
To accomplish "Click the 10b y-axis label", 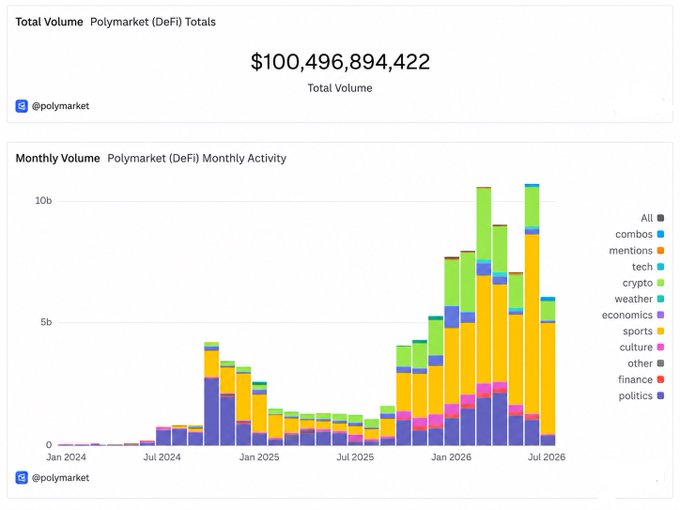I will [x=43, y=200].
